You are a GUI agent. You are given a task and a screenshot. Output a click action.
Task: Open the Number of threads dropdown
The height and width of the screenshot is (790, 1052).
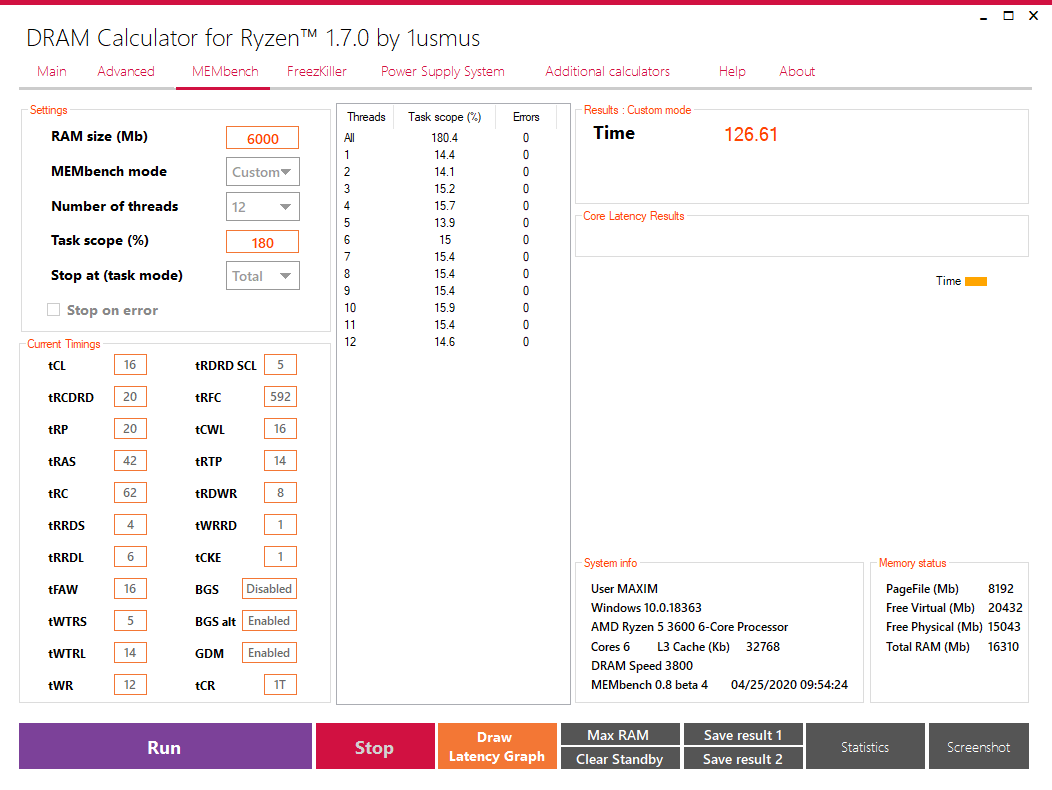coord(262,207)
